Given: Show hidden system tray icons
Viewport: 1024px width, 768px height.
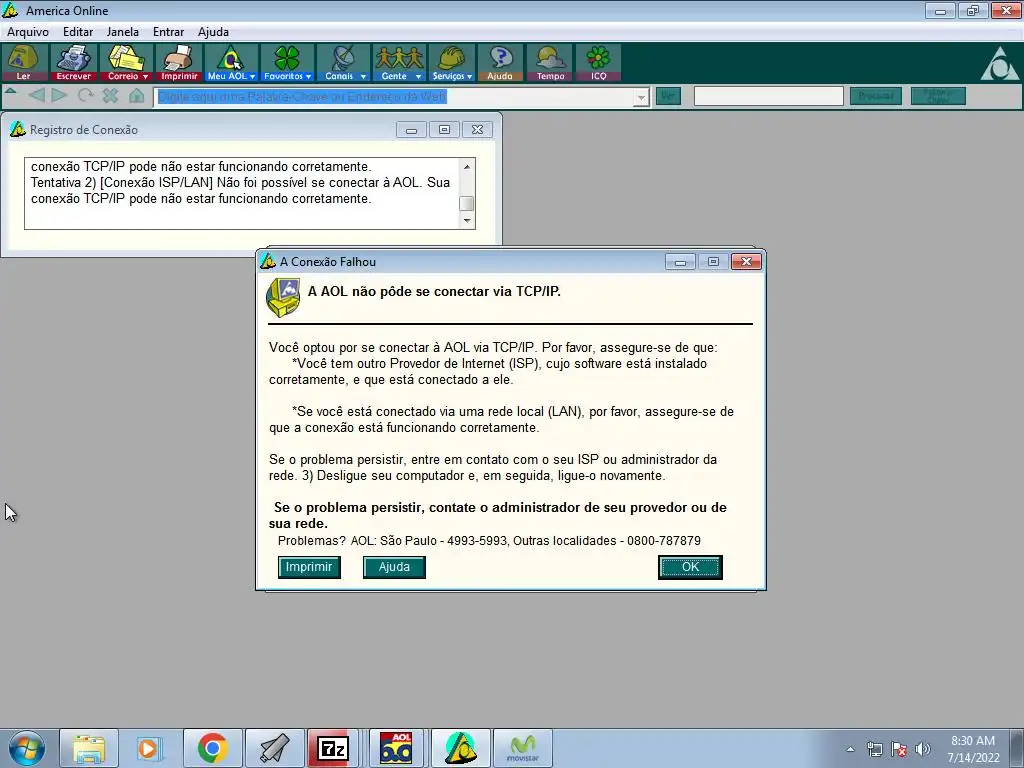Looking at the screenshot, I should point(850,749).
